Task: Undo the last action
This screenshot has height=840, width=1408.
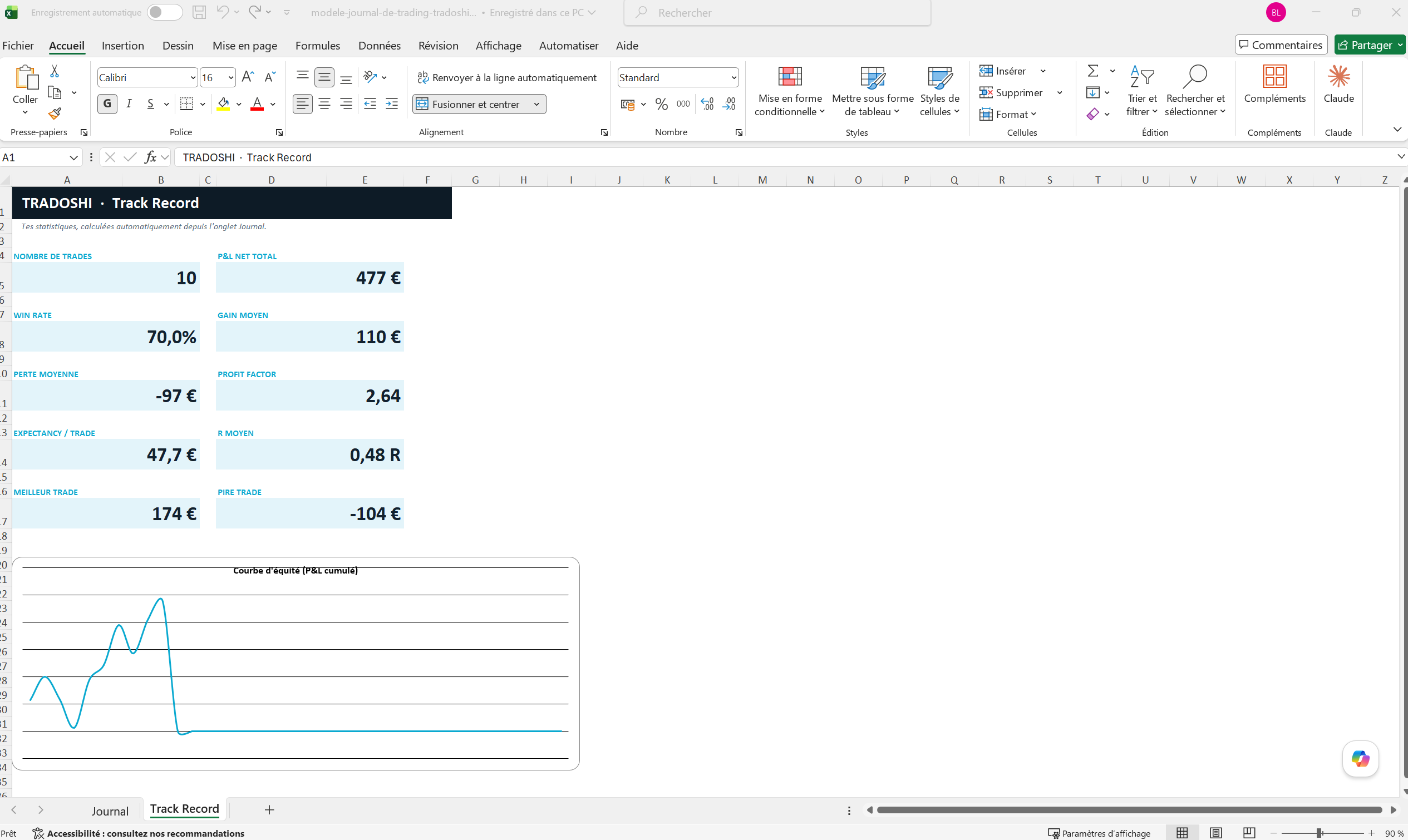Action: pyautogui.click(x=223, y=12)
